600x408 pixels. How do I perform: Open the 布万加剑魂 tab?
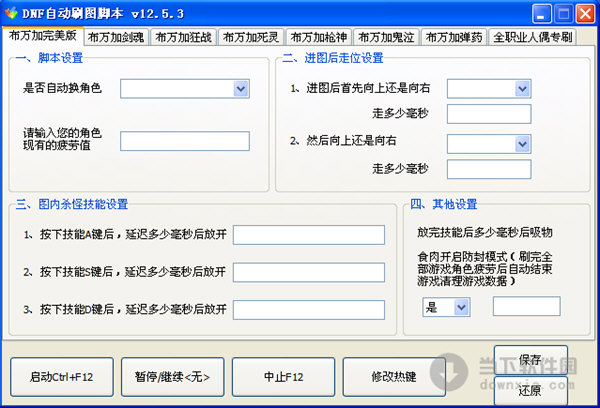(x=116, y=37)
